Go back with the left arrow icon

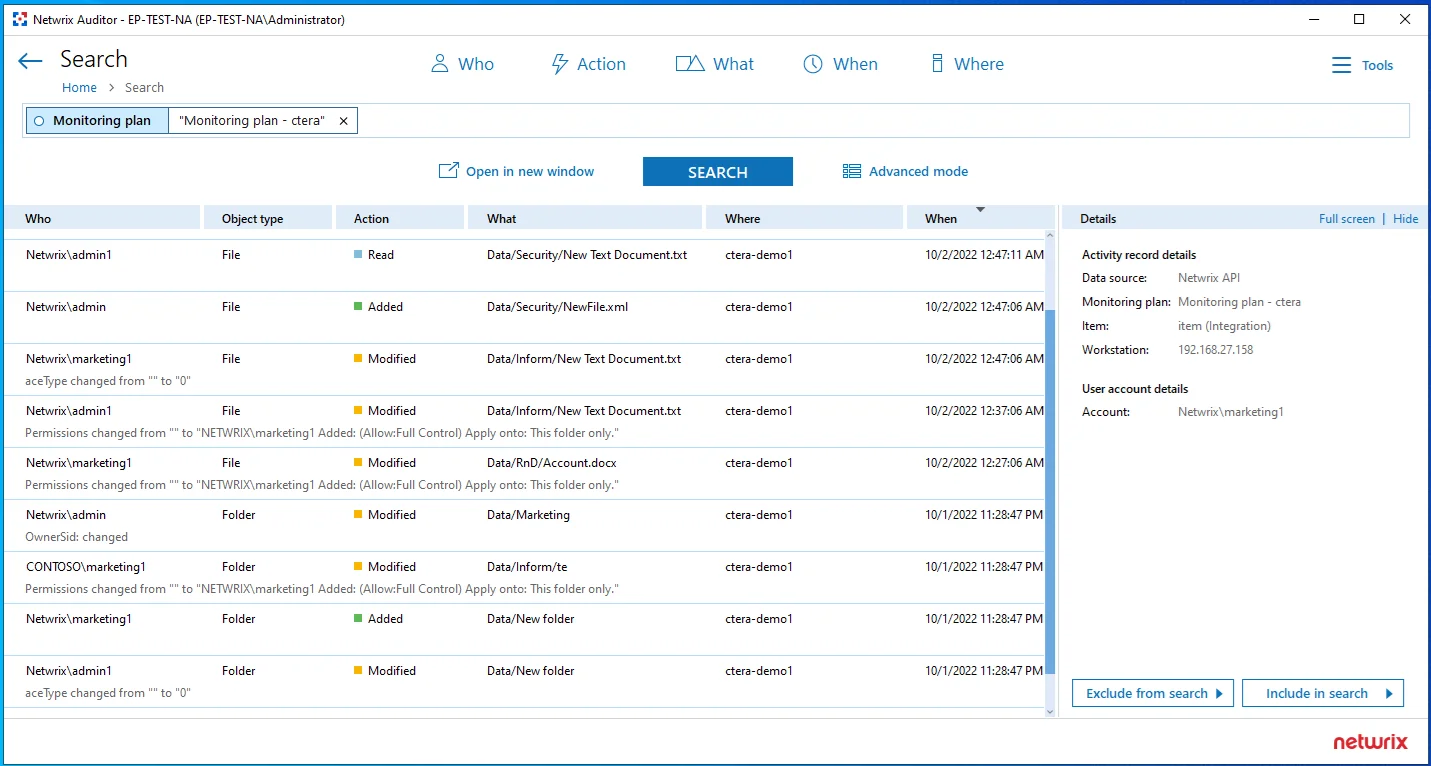point(30,62)
